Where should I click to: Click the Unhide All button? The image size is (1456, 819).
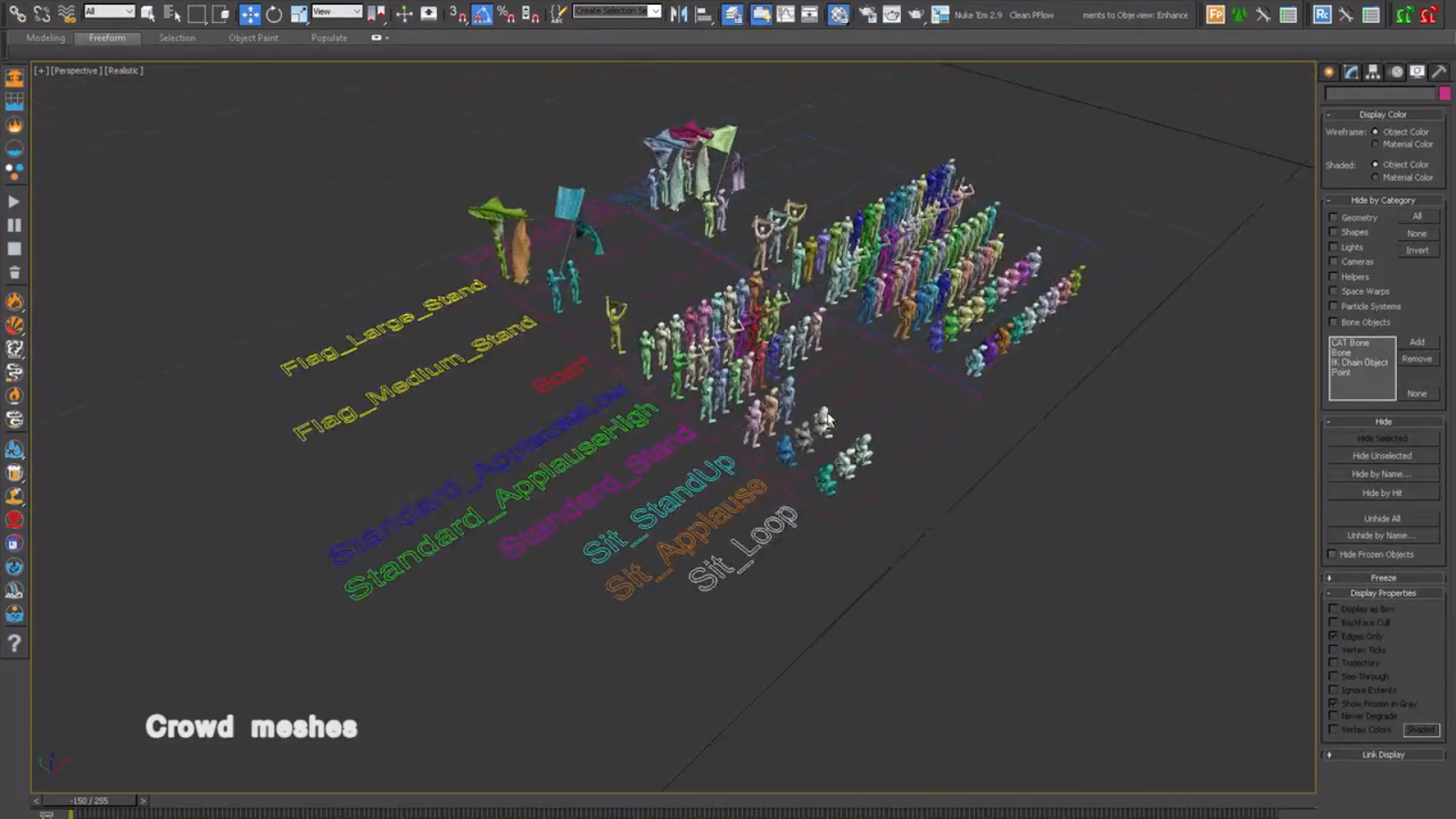[x=1381, y=519]
